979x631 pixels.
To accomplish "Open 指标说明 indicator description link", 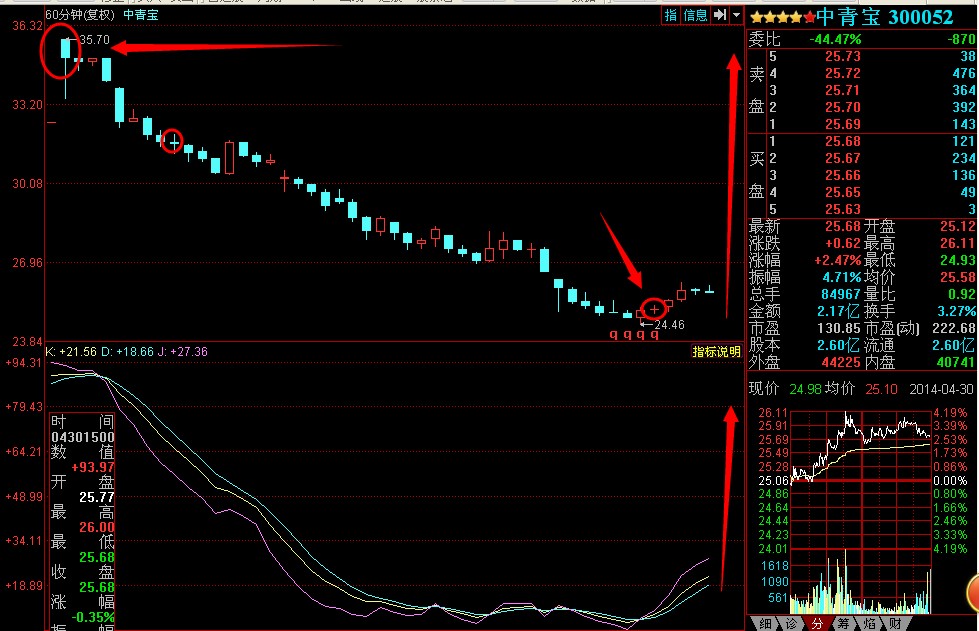I will pos(716,352).
